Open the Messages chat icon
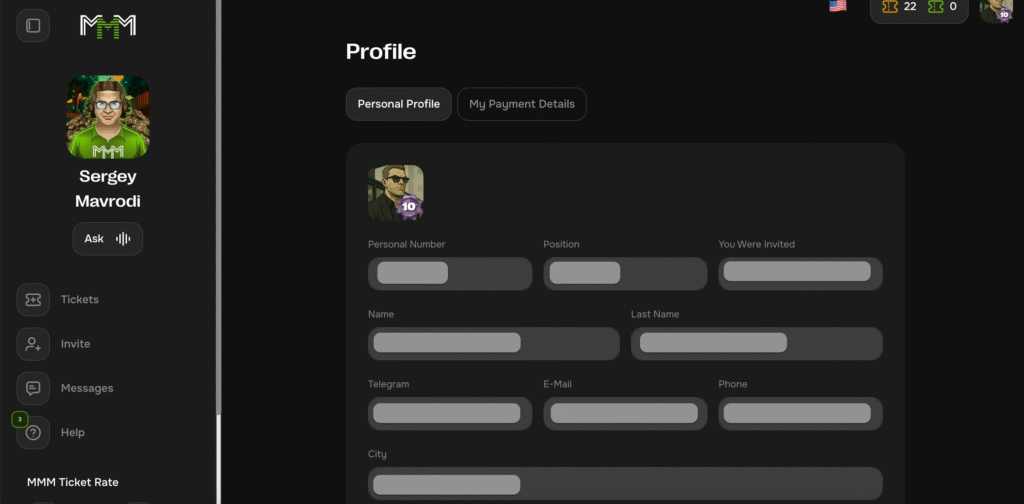The height and width of the screenshot is (504, 1024). (33, 388)
